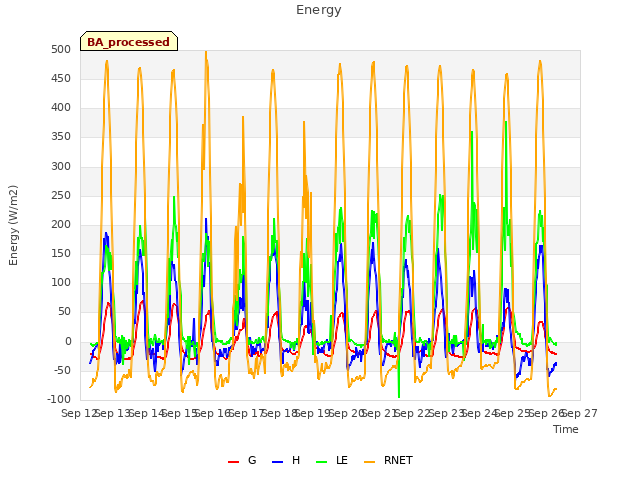Click the 200 y-axis tick label
Viewport: 640px width, 480px height.
pos(61,225)
